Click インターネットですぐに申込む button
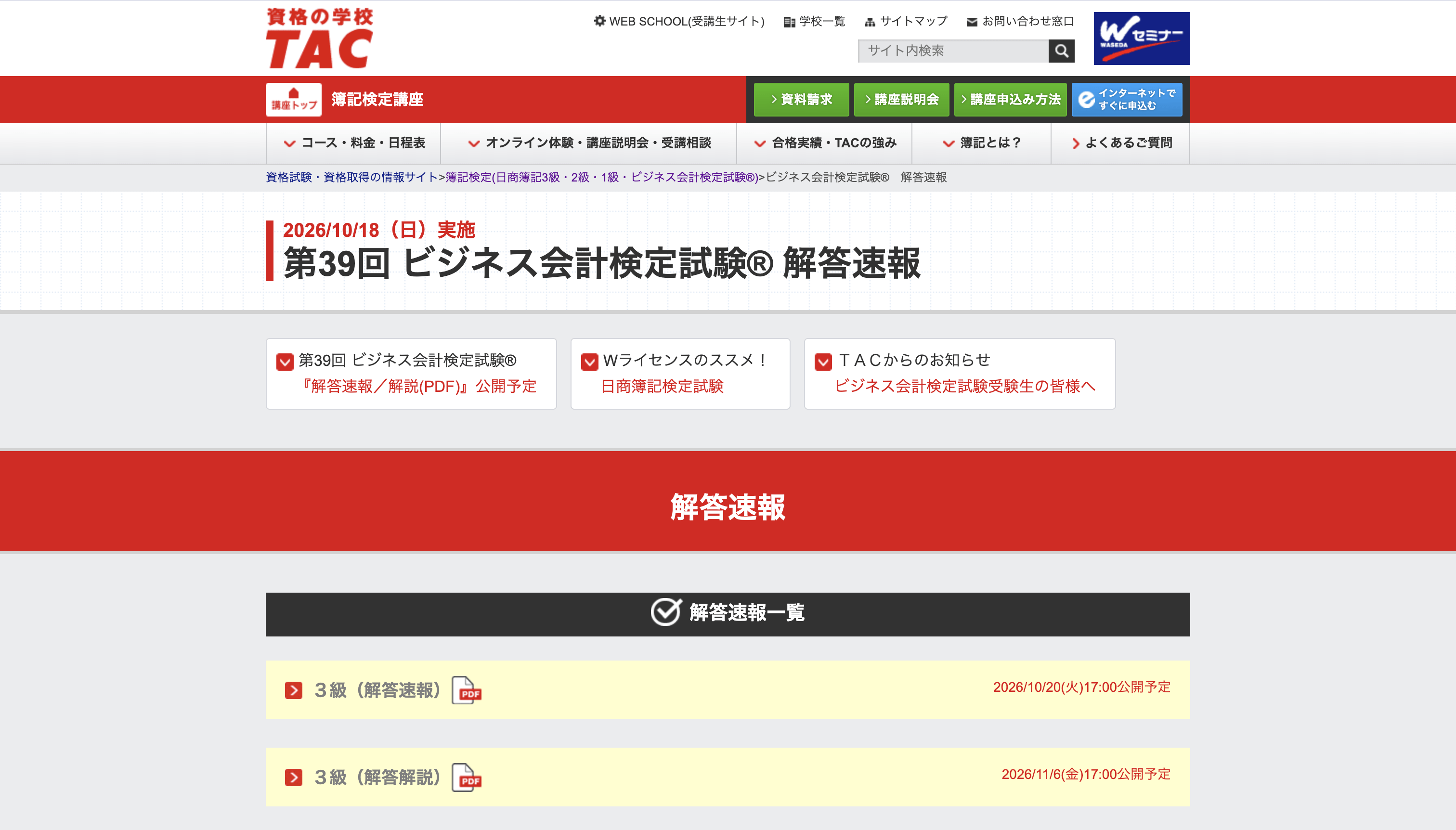Image resolution: width=1456 pixels, height=830 pixels. [1127, 99]
